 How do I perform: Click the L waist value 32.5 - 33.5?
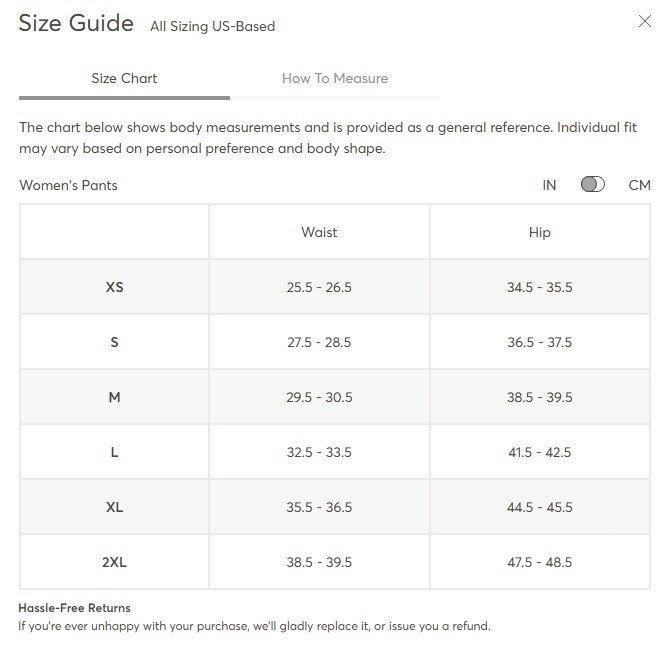point(319,452)
